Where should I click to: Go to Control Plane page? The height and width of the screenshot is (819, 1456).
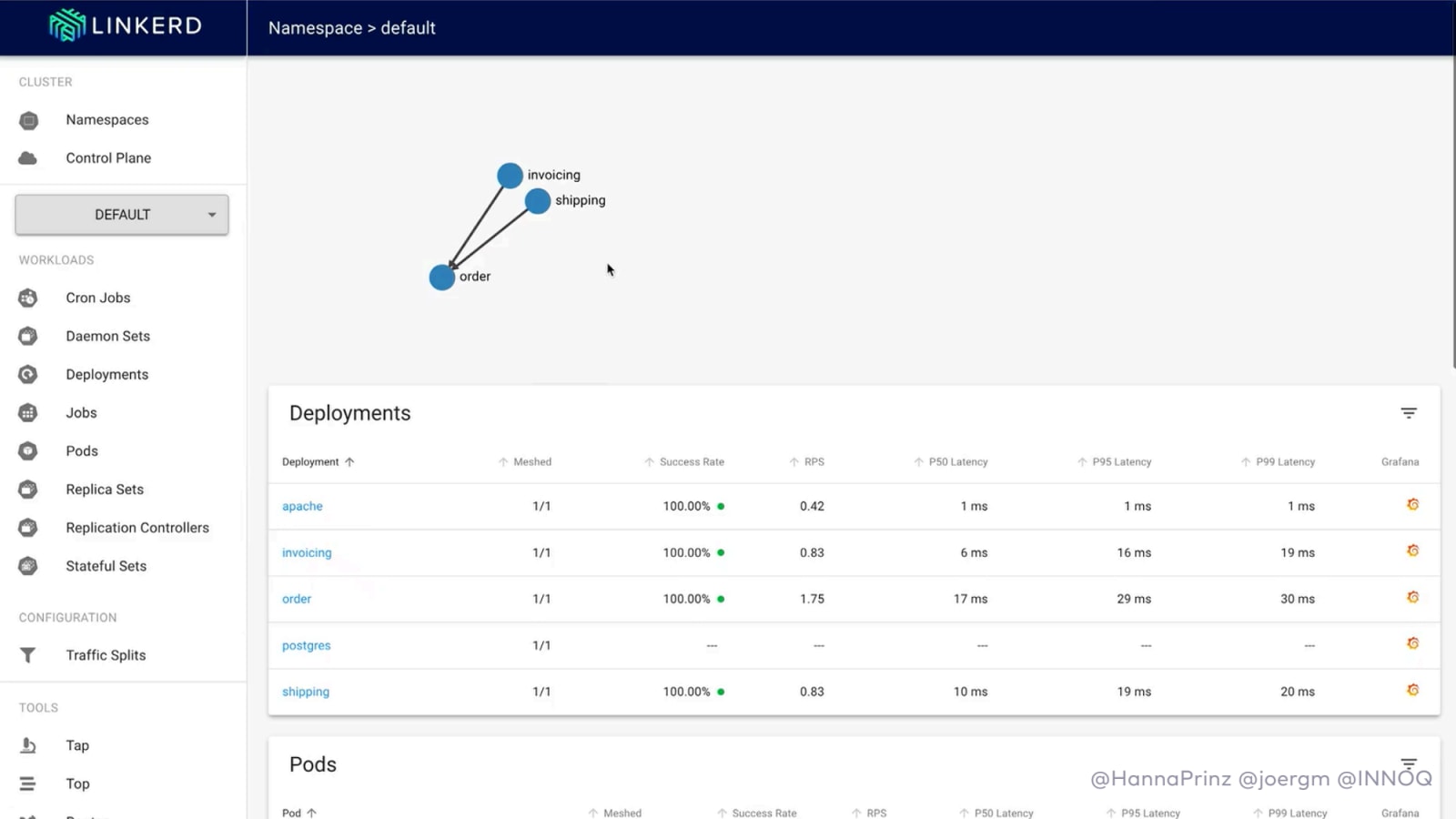(x=108, y=158)
